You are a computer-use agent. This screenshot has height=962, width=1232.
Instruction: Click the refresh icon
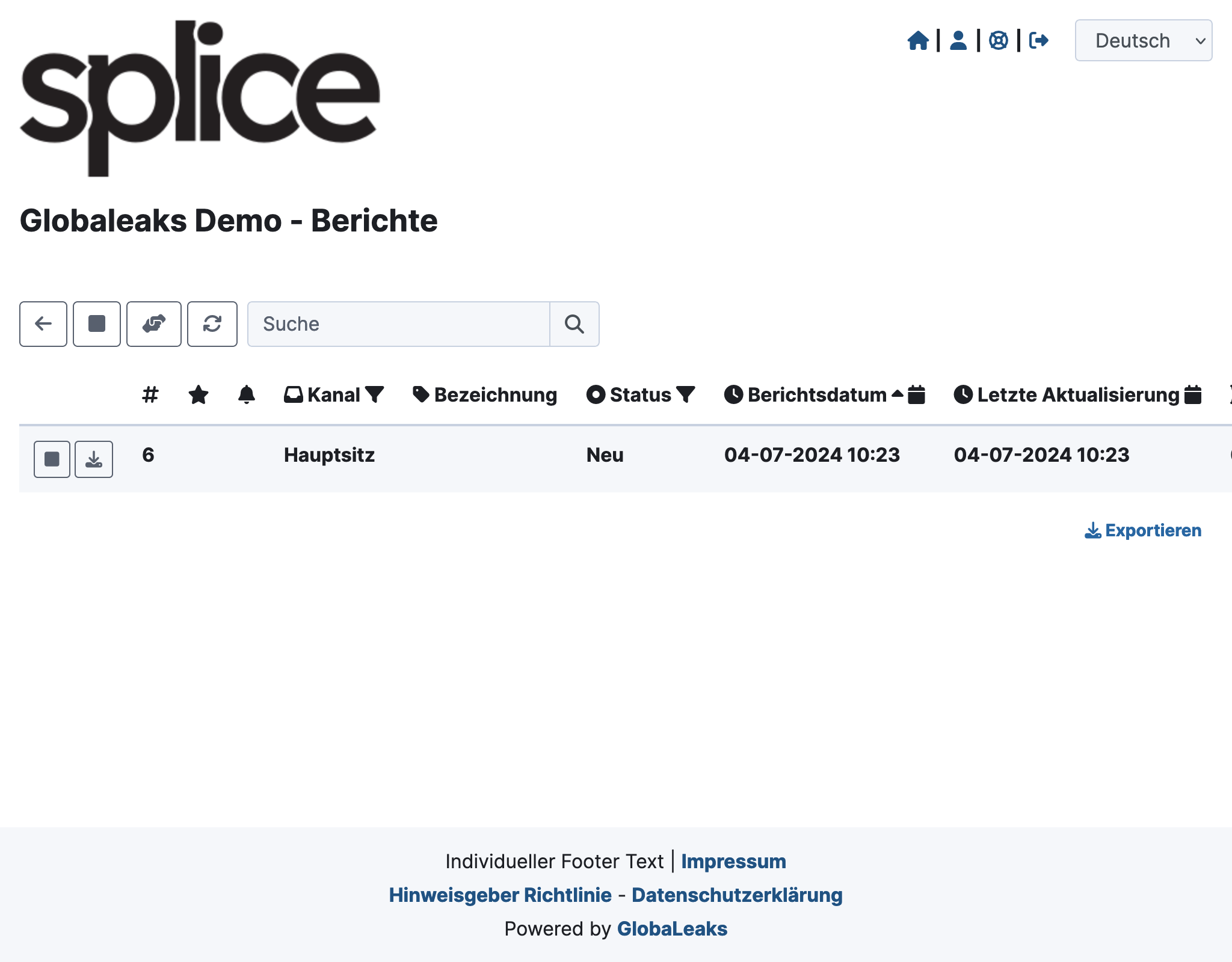point(210,324)
